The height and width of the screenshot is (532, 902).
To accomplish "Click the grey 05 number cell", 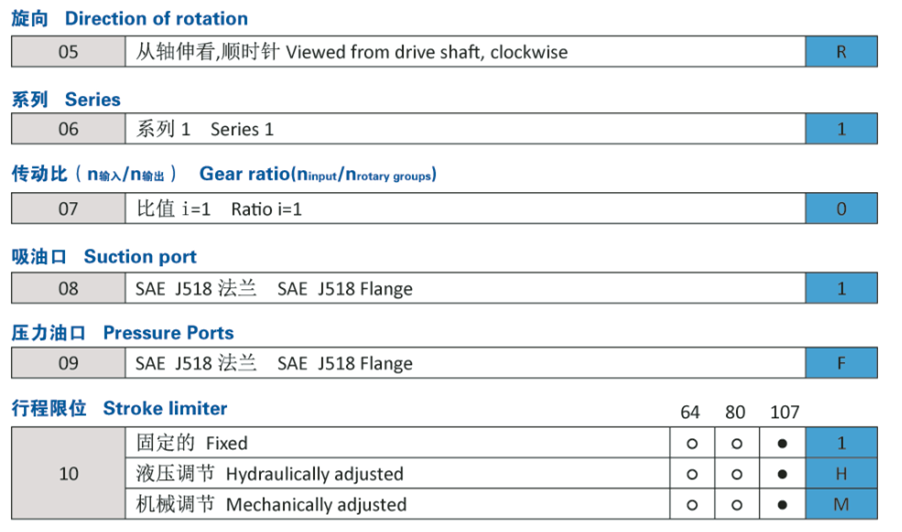I will 68,52.
